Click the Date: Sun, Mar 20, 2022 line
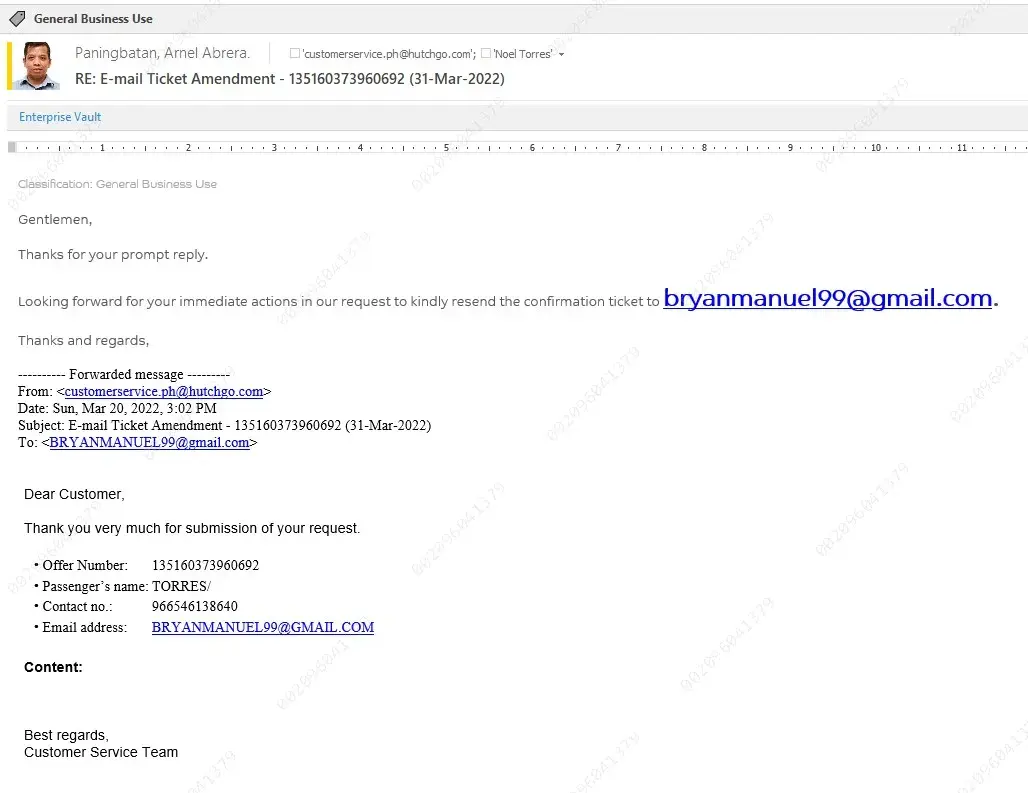Screen dimensions: 1028x793 [x=117, y=408]
